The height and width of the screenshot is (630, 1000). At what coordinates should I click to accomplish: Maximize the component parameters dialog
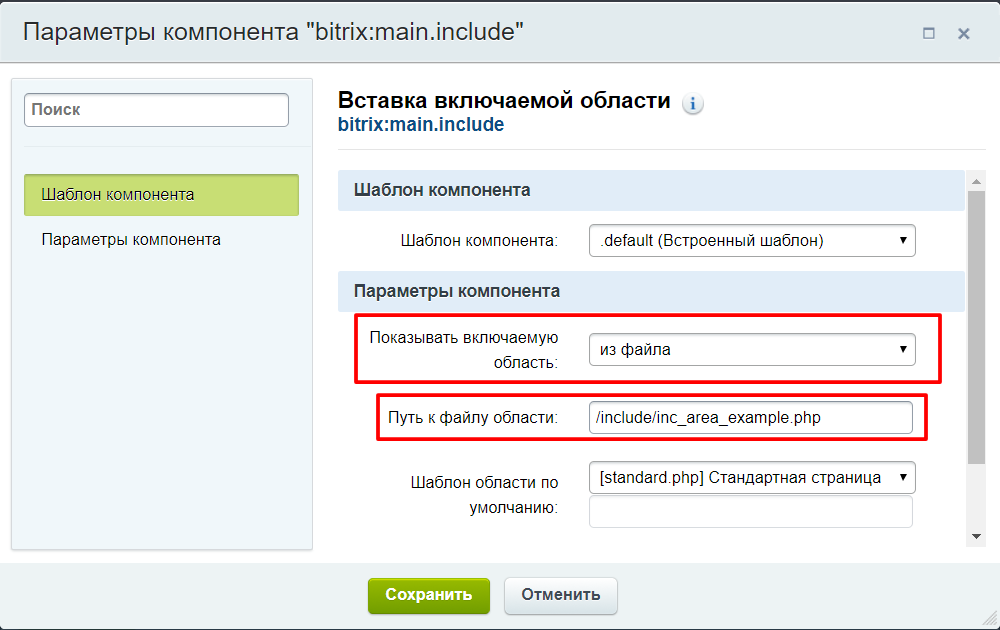click(929, 33)
